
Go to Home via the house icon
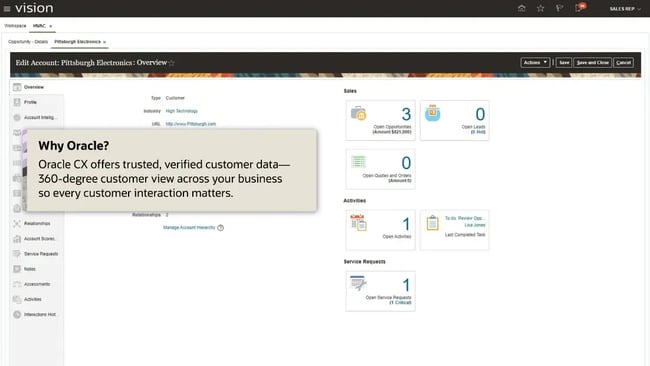click(521, 8)
